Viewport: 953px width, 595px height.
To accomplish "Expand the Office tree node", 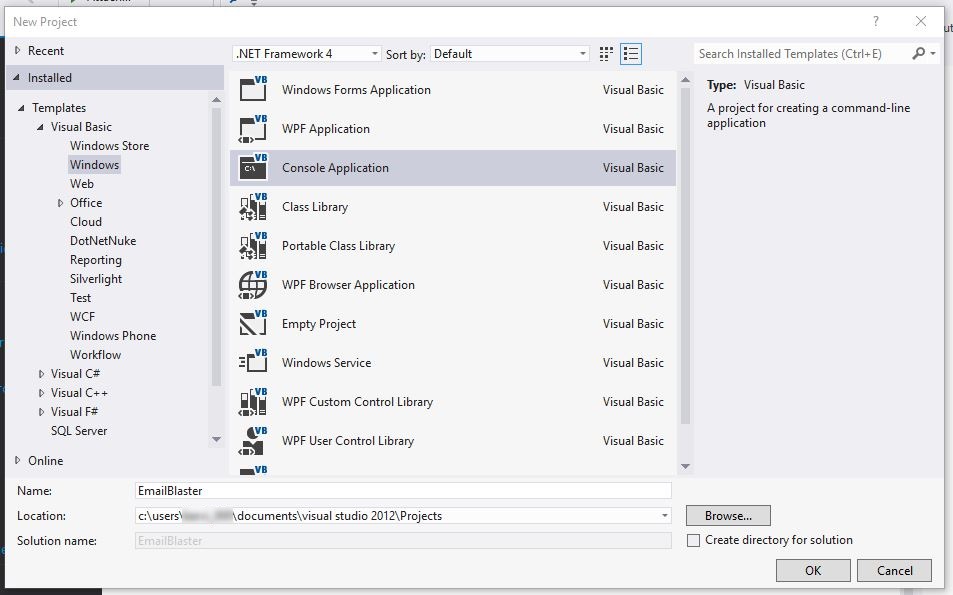I will point(60,203).
